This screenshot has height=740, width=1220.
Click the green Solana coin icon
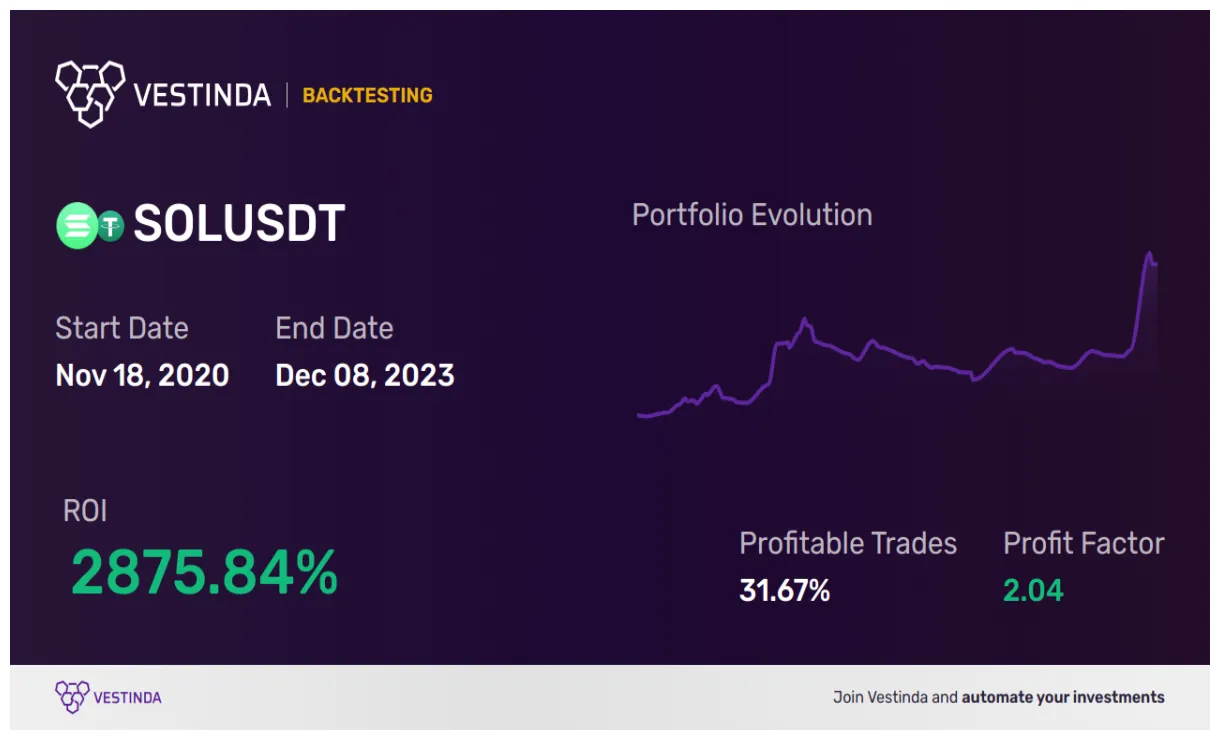[75, 225]
